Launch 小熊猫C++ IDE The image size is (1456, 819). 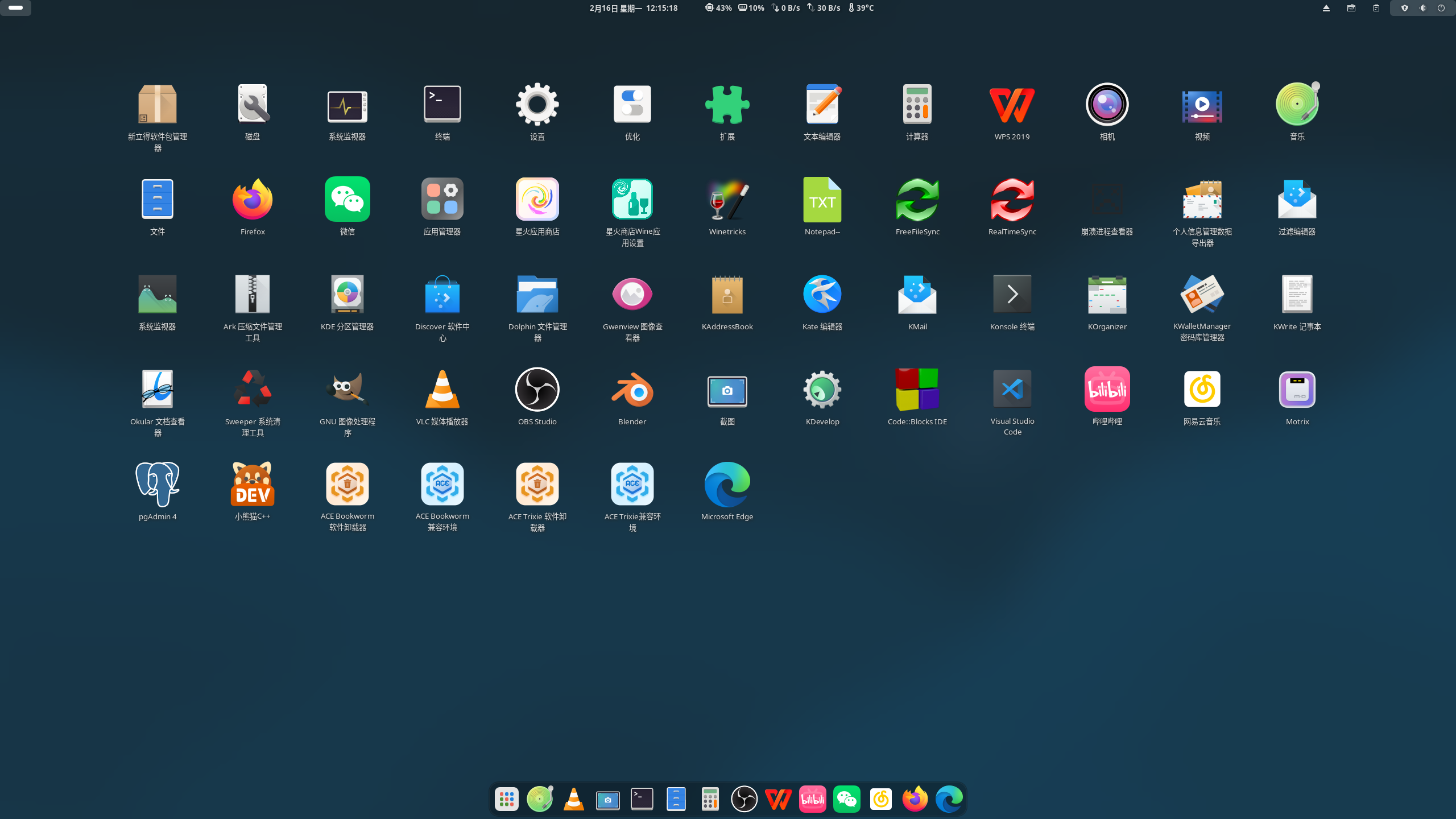point(253,484)
